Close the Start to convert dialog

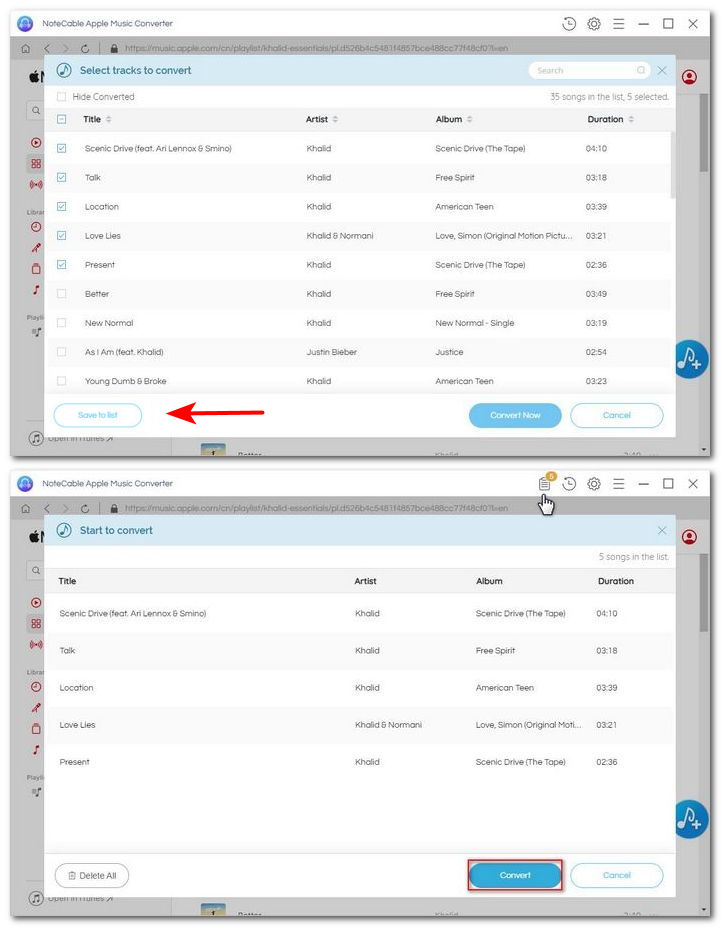pos(662,530)
